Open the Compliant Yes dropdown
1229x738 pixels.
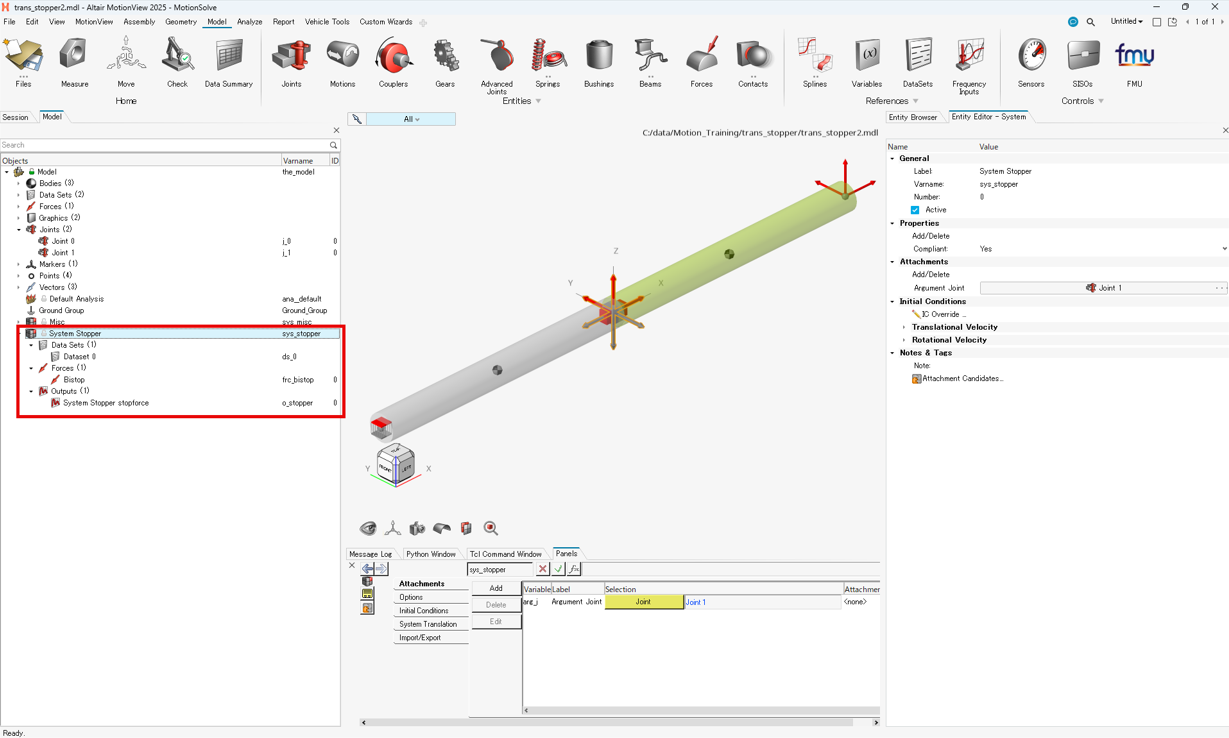click(x=1224, y=249)
